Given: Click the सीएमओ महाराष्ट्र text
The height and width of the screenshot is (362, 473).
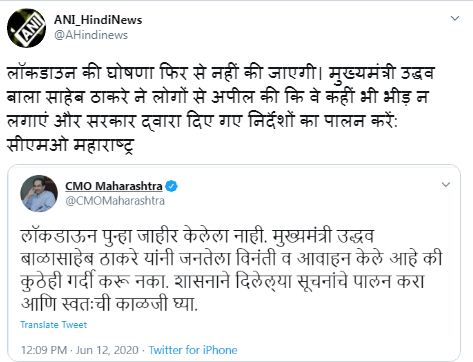Looking at the screenshot, I should point(70,145).
